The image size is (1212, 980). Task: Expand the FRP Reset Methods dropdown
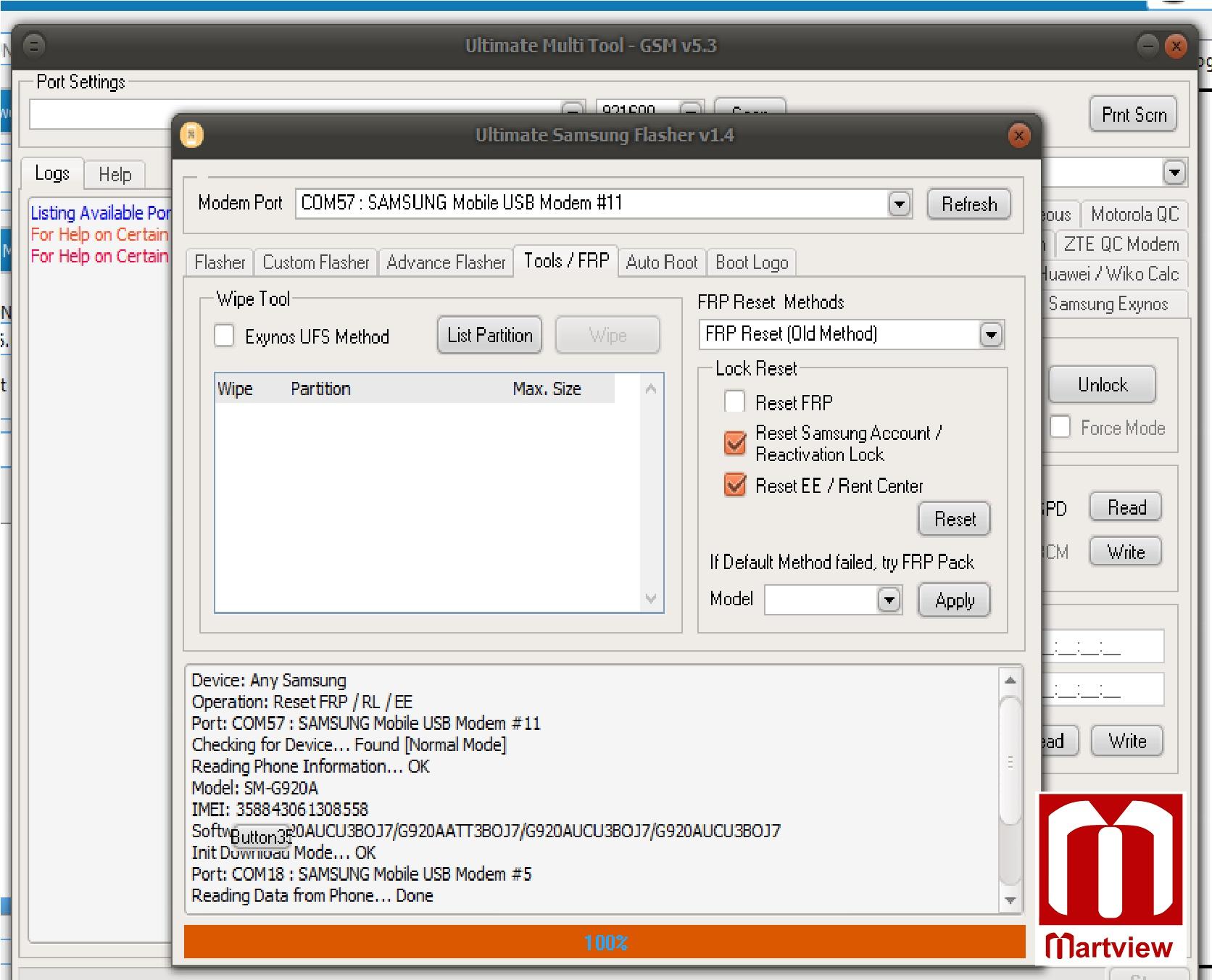[991, 335]
